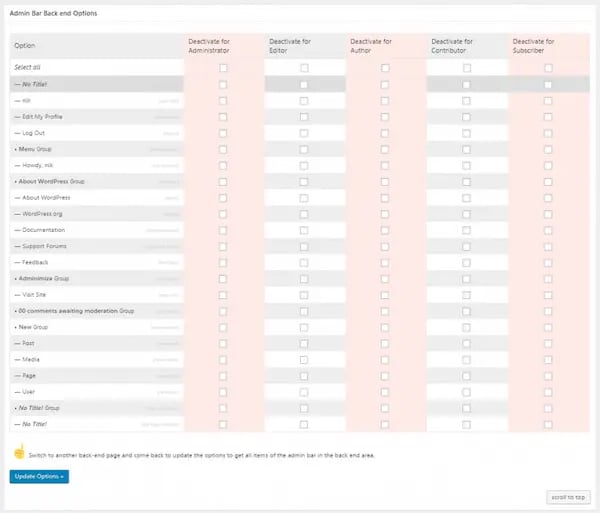The height and width of the screenshot is (513, 600).
Task: Deactivate New Group for Editor
Action: pos(304,327)
